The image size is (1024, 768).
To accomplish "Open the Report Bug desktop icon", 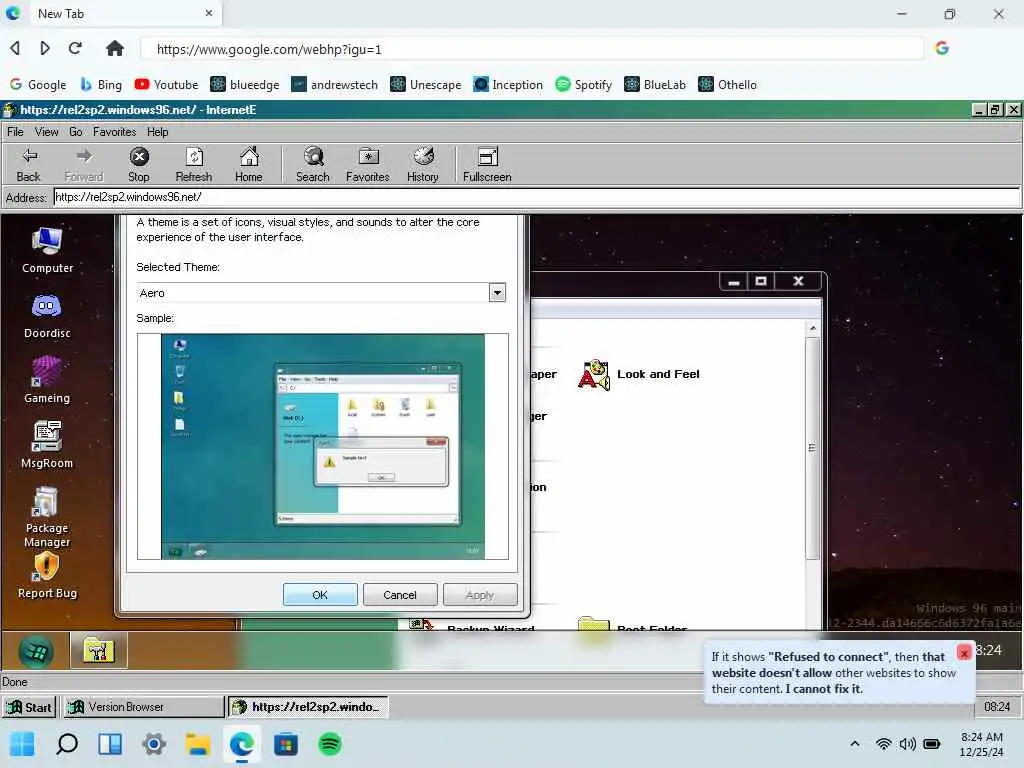I will (47, 576).
